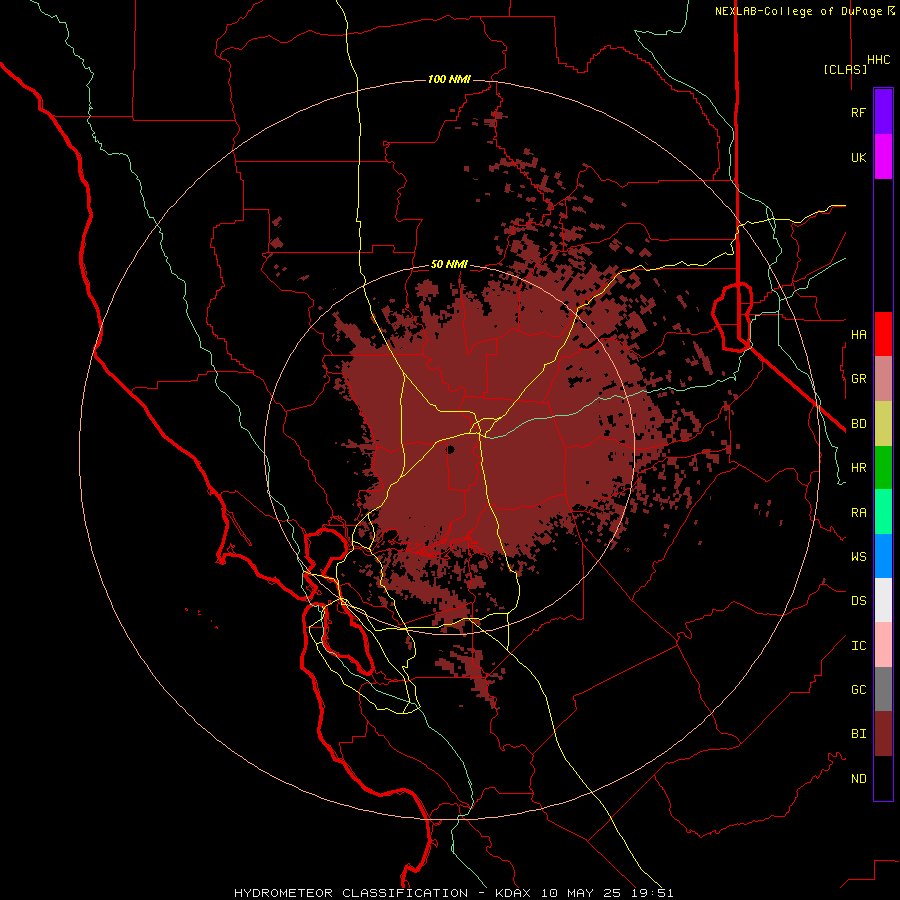Click the UK magenta legend swatch
This screenshot has width=900, height=900.
tap(883, 157)
